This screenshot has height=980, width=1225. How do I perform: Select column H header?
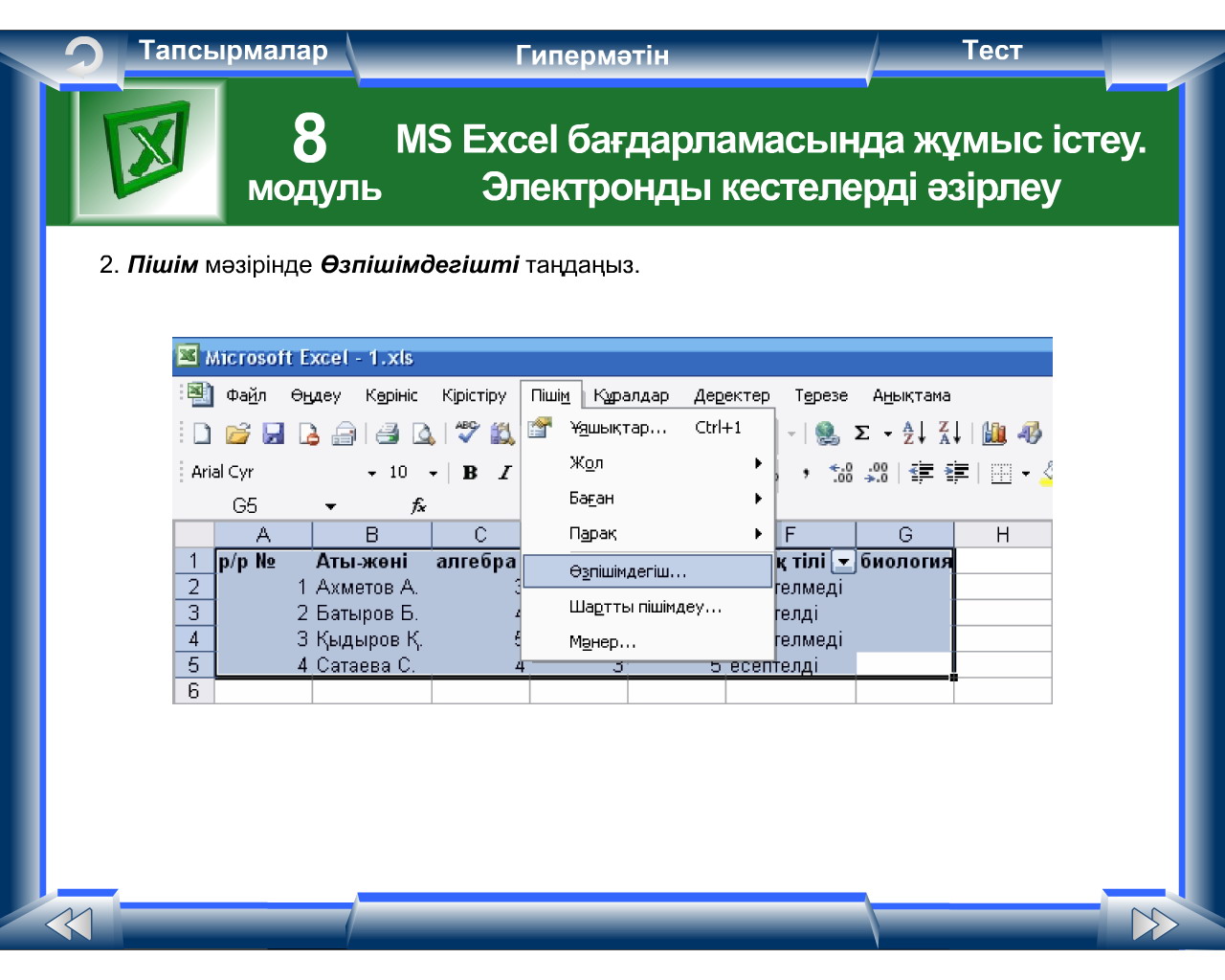(x=1002, y=534)
